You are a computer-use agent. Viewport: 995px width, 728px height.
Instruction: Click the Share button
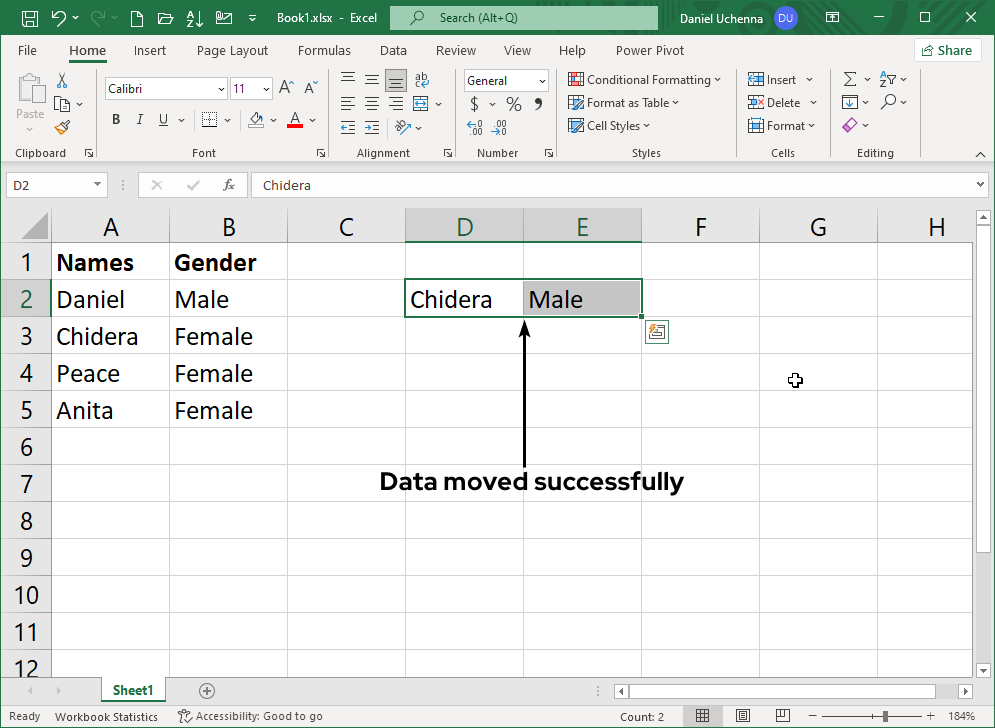click(946, 49)
